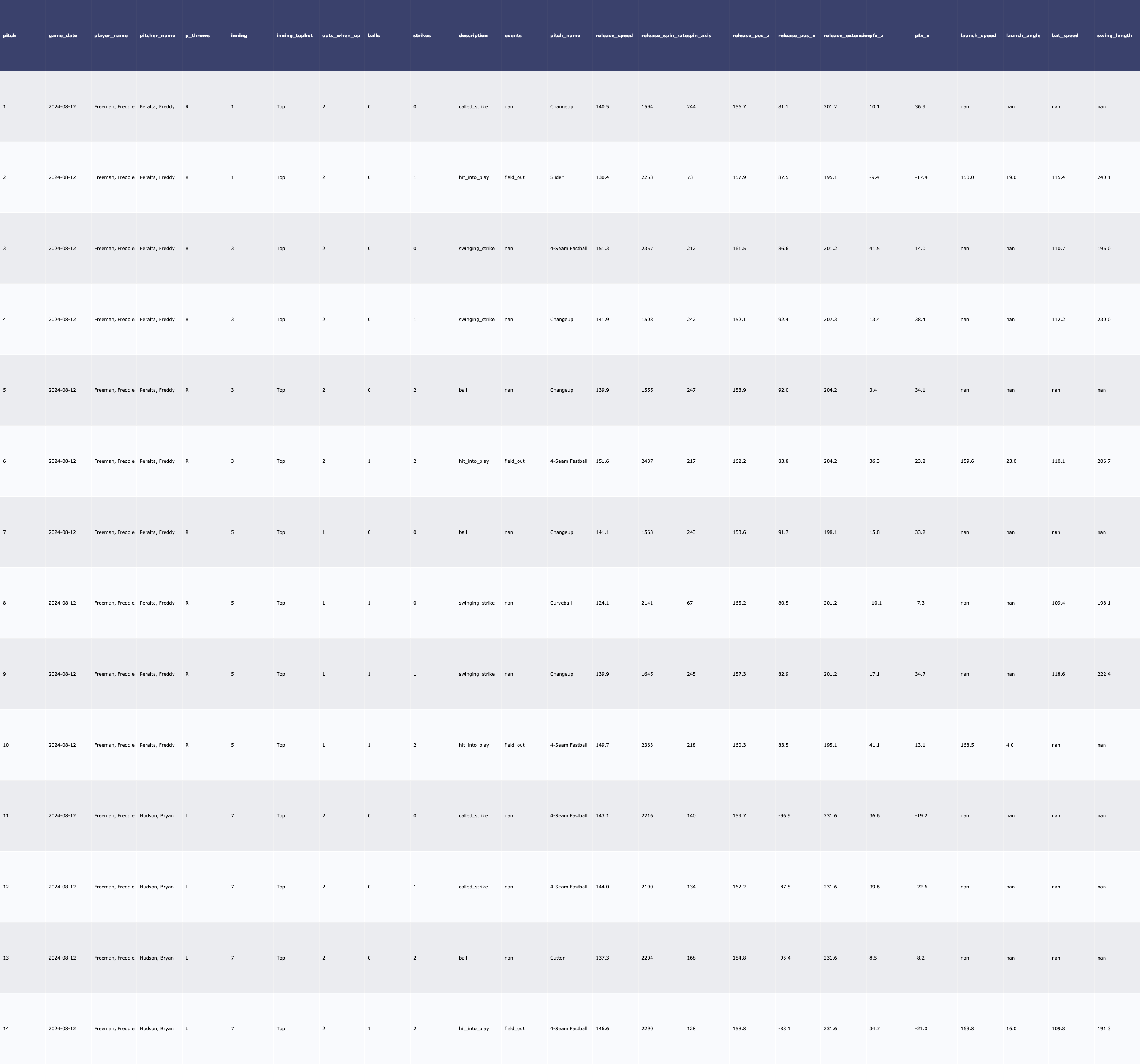
Task: Click the called_strike cell in row 1
Action: tap(473, 107)
